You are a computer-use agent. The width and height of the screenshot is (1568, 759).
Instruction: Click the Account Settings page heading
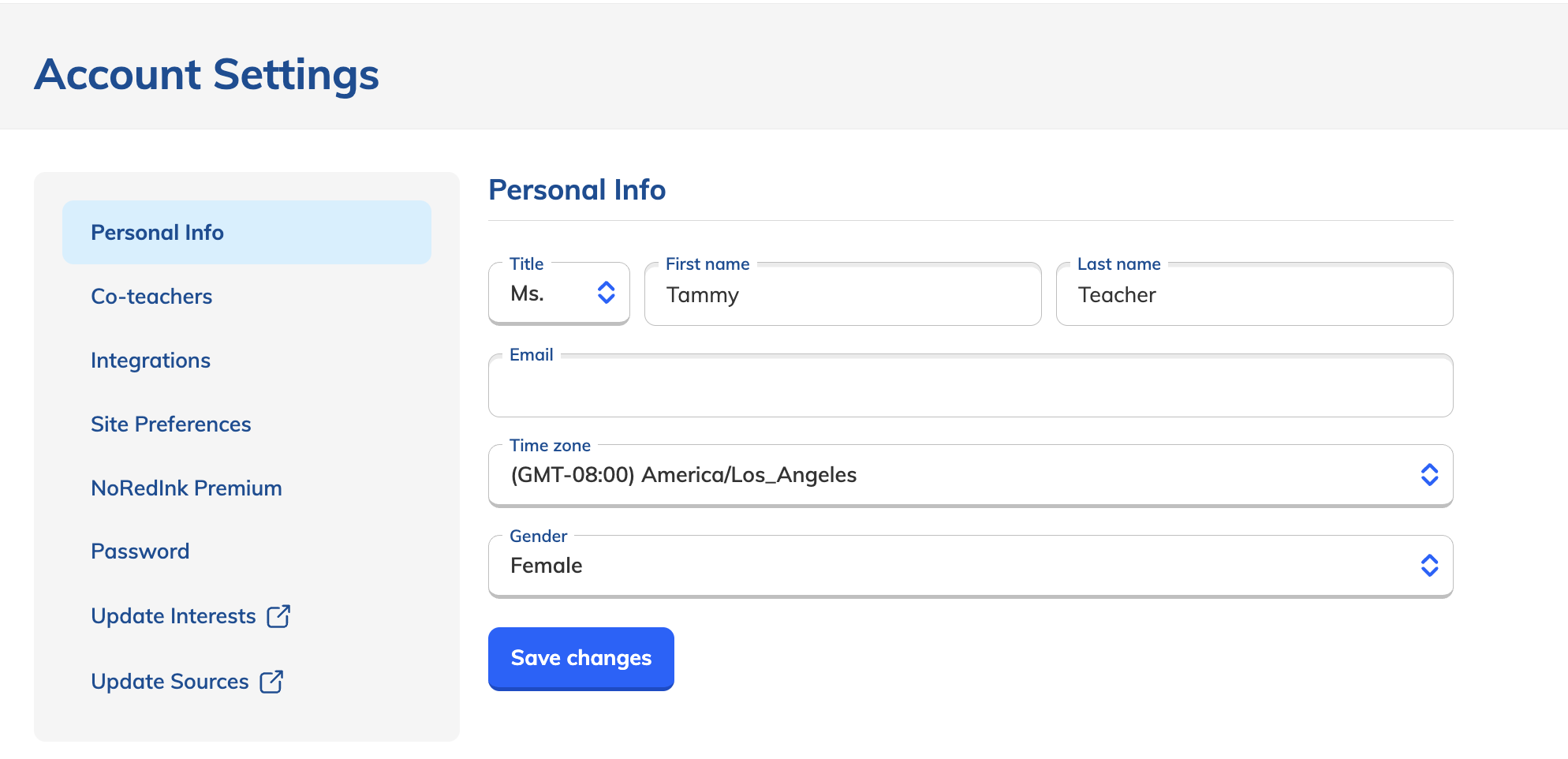tap(207, 75)
